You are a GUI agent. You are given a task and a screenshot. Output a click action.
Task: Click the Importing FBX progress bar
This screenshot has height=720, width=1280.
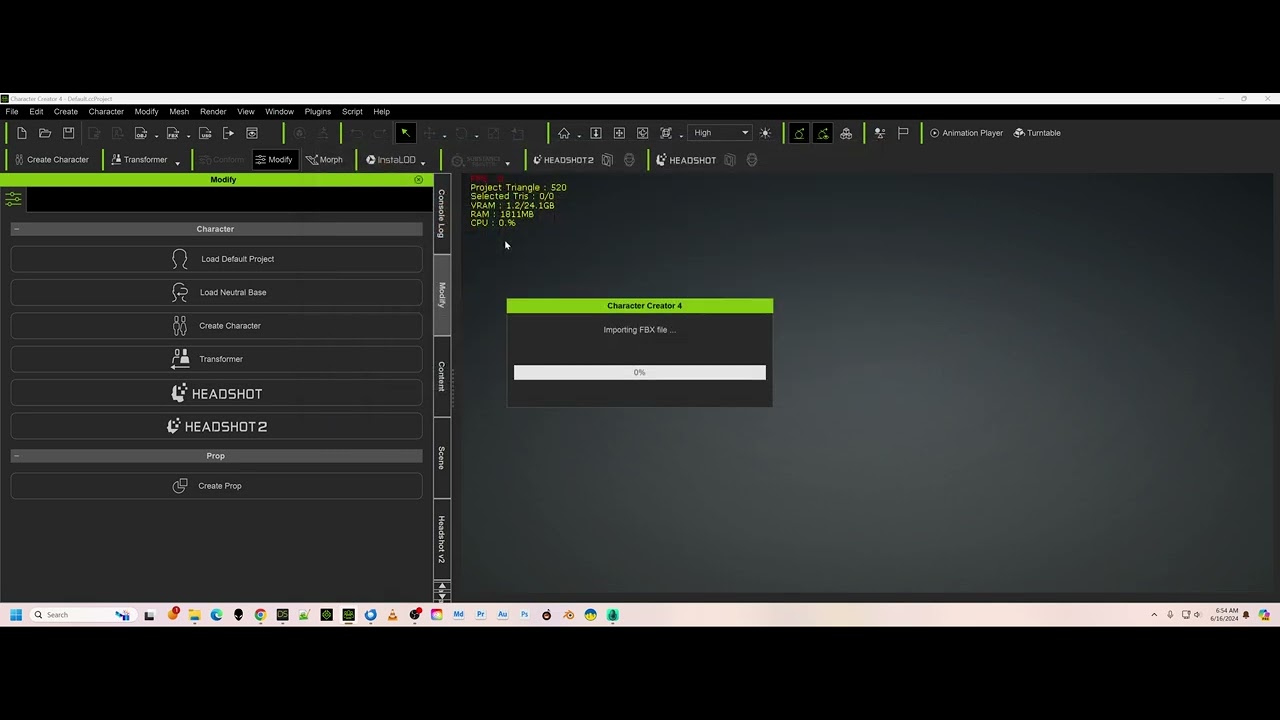point(640,372)
